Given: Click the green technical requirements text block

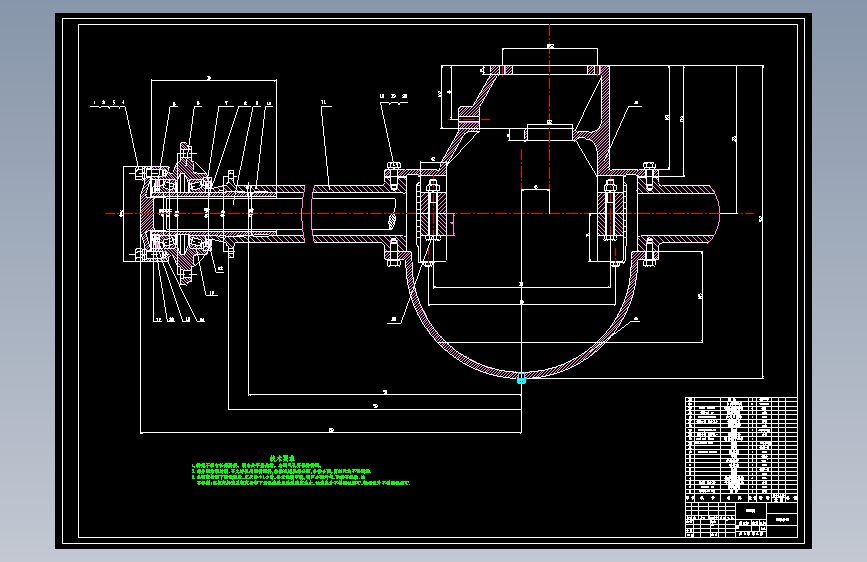Looking at the screenshot, I should click(x=301, y=471).
